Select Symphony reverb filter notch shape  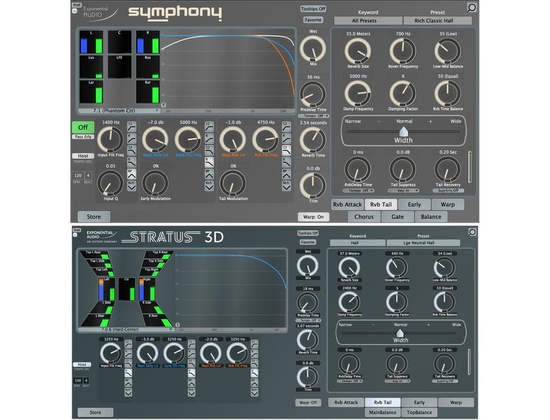287,186
